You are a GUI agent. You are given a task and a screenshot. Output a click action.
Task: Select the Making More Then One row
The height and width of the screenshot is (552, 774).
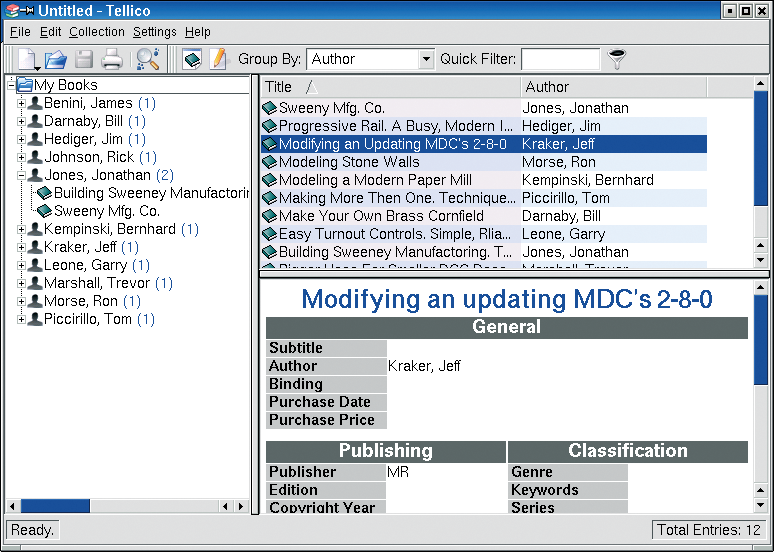(x=484, y=198)
